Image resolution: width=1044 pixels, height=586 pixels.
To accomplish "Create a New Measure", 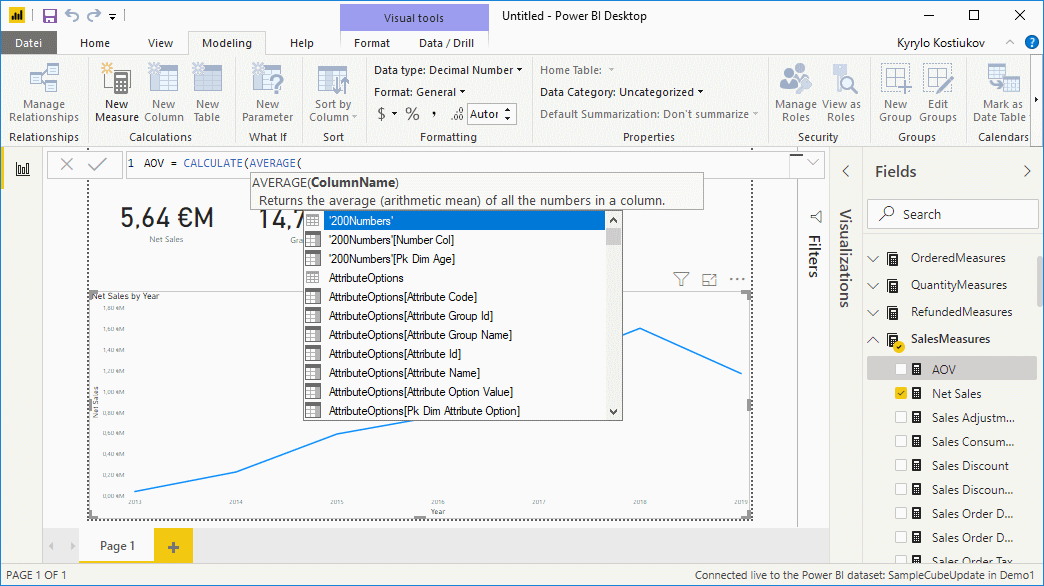I will (117, 93).
